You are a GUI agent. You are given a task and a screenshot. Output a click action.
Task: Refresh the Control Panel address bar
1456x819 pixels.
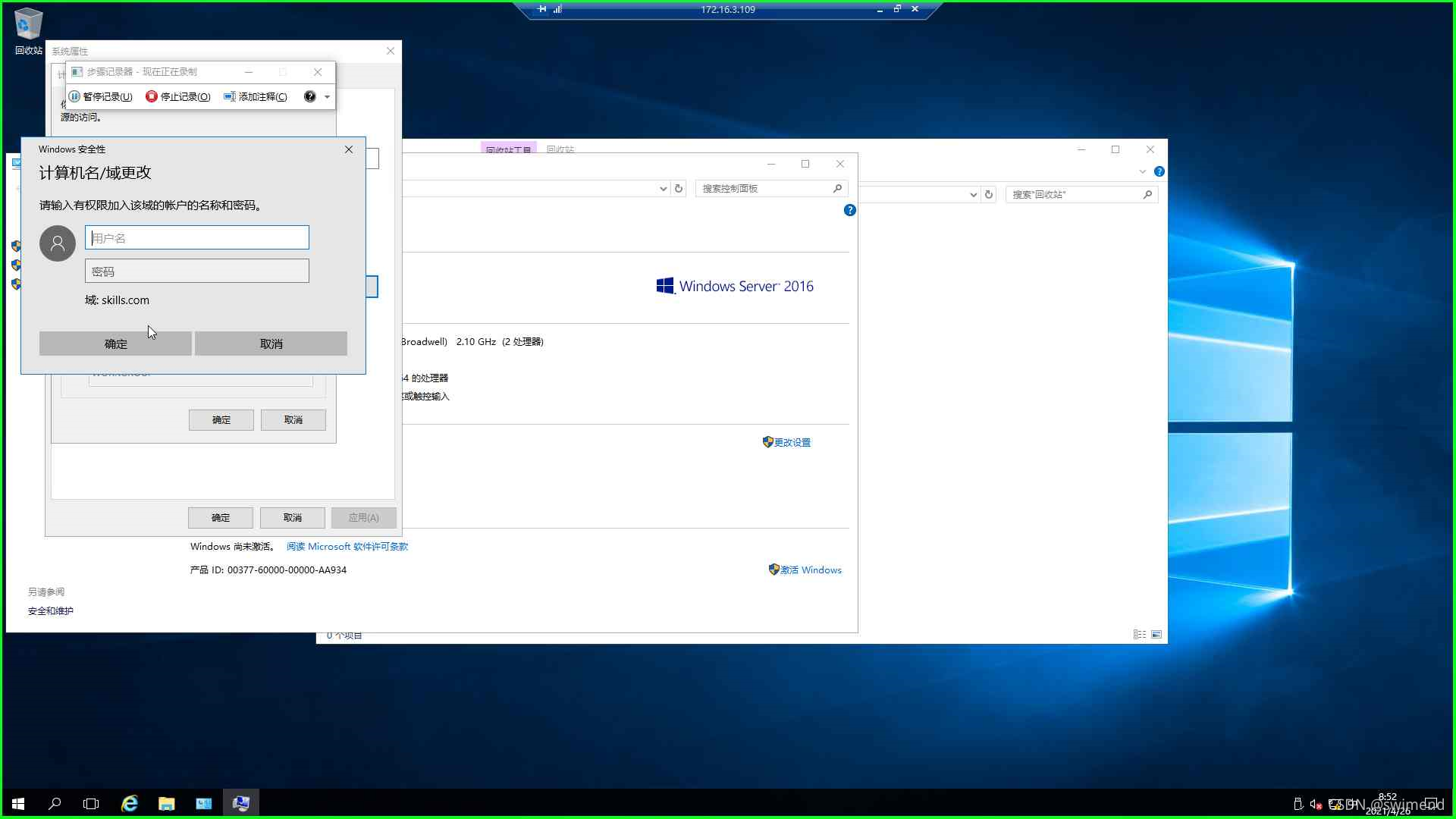click(x=679, y=188)
